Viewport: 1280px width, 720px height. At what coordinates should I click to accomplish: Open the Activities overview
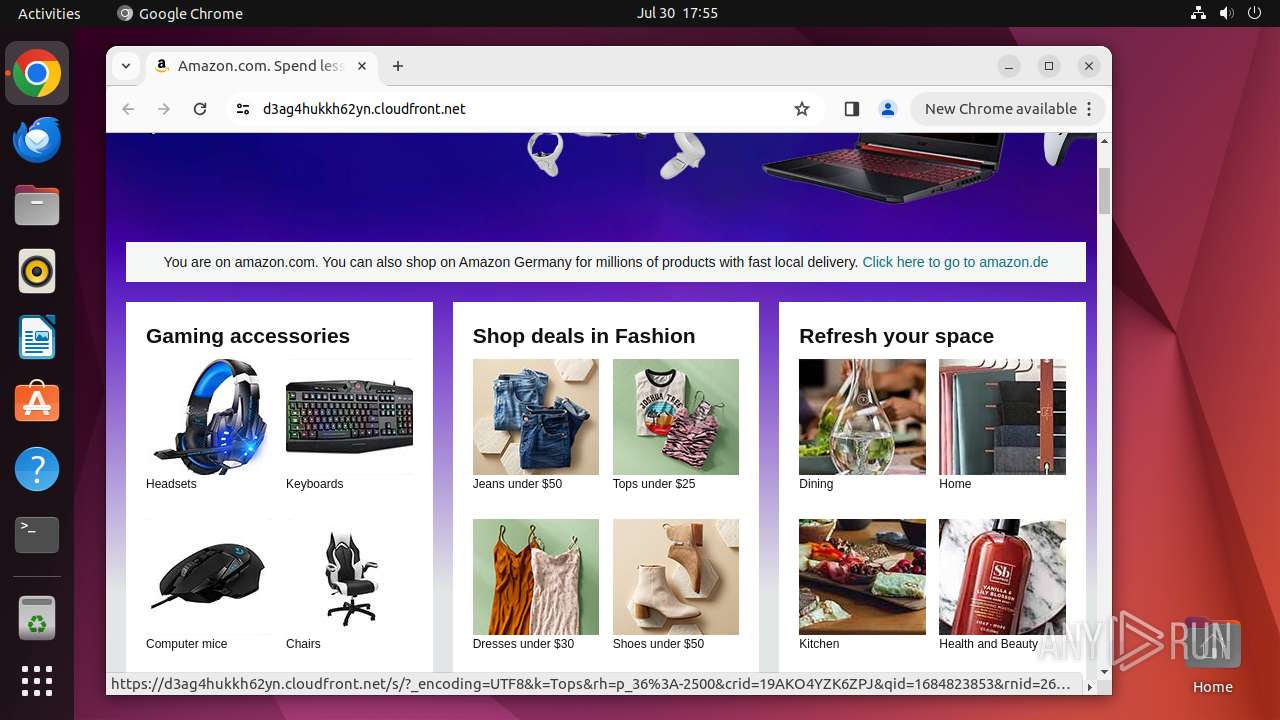(49, 13)
